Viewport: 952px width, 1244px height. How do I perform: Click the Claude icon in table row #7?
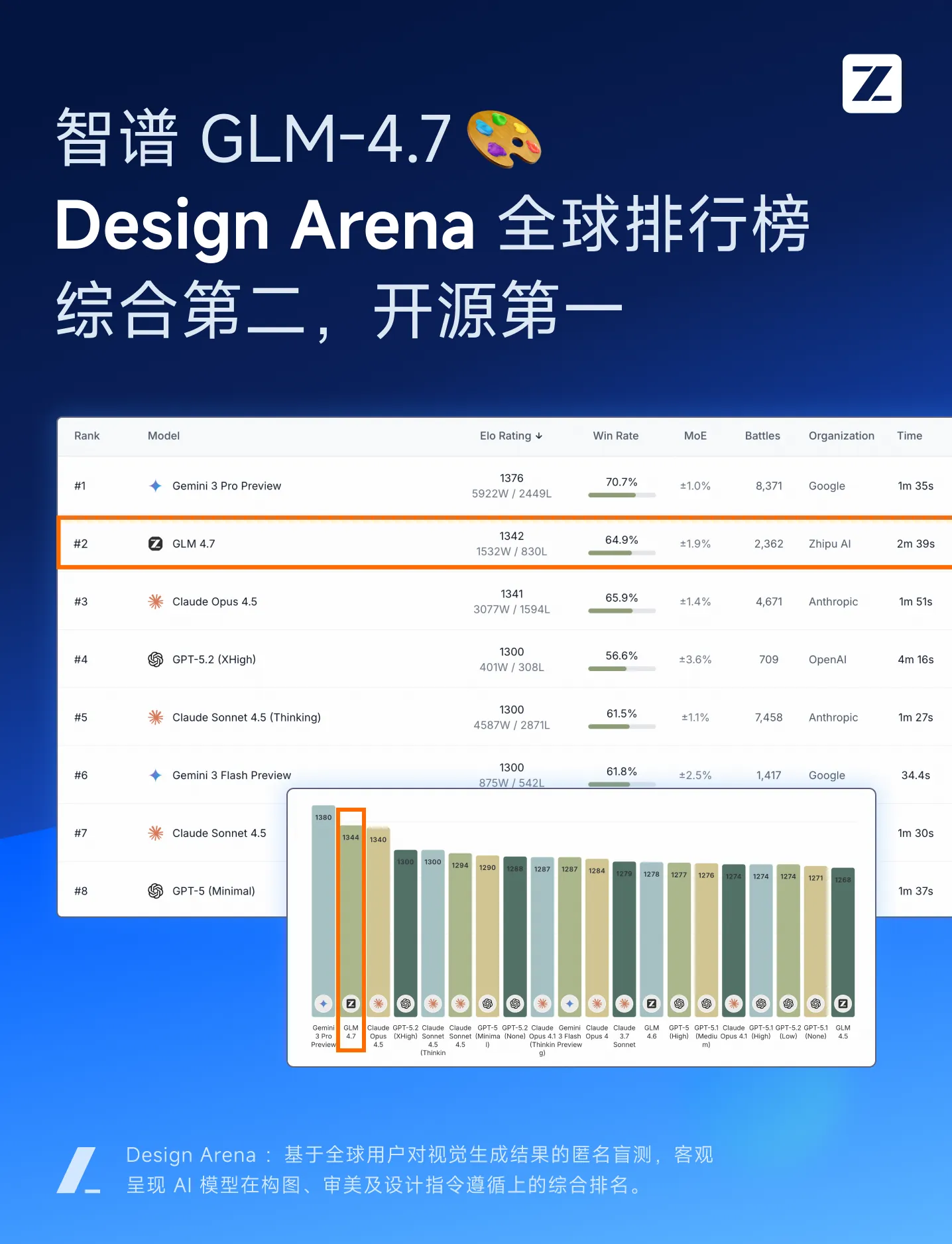155,833
